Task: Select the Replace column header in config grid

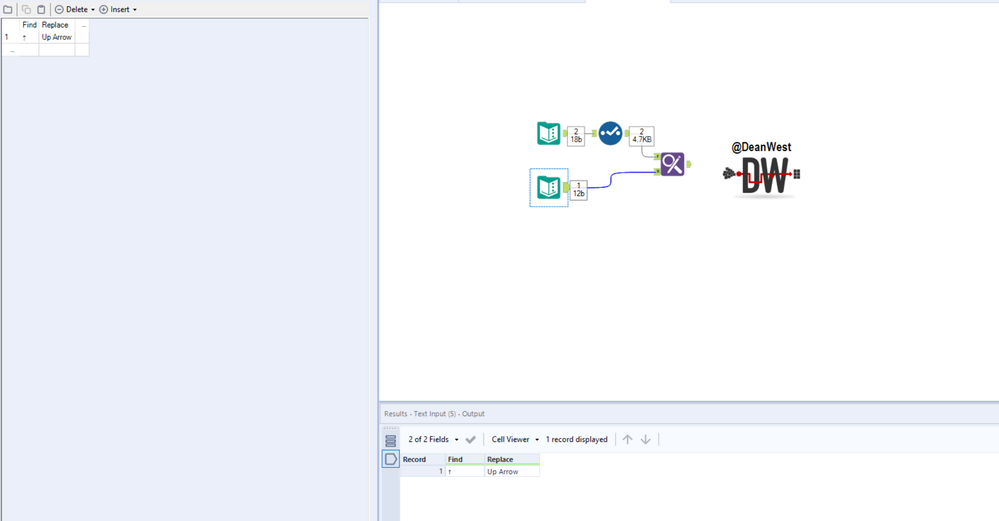Action: pos(57,25)
